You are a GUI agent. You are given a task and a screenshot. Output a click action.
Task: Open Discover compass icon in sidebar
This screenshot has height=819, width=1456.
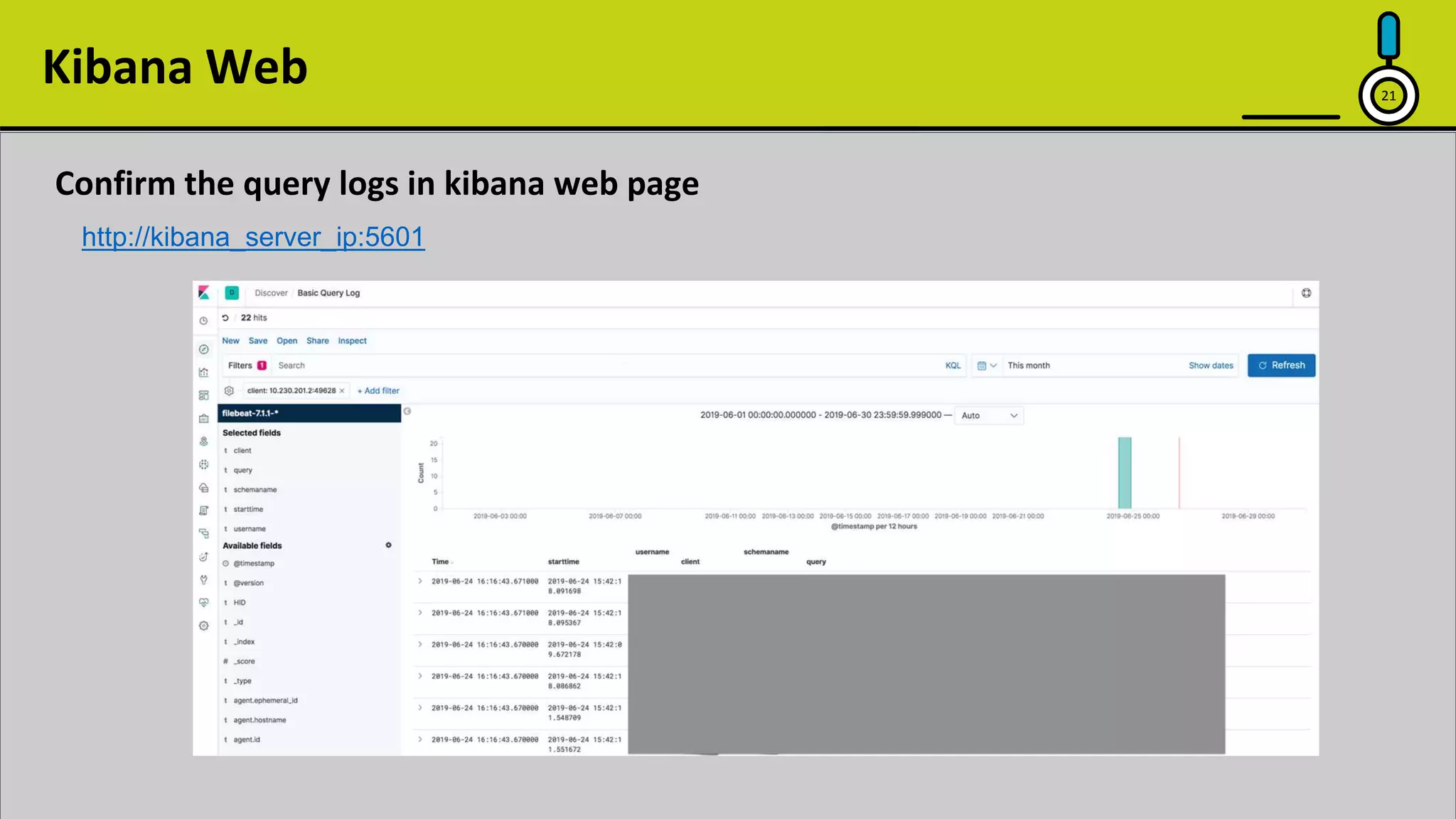tap(203, 349)
